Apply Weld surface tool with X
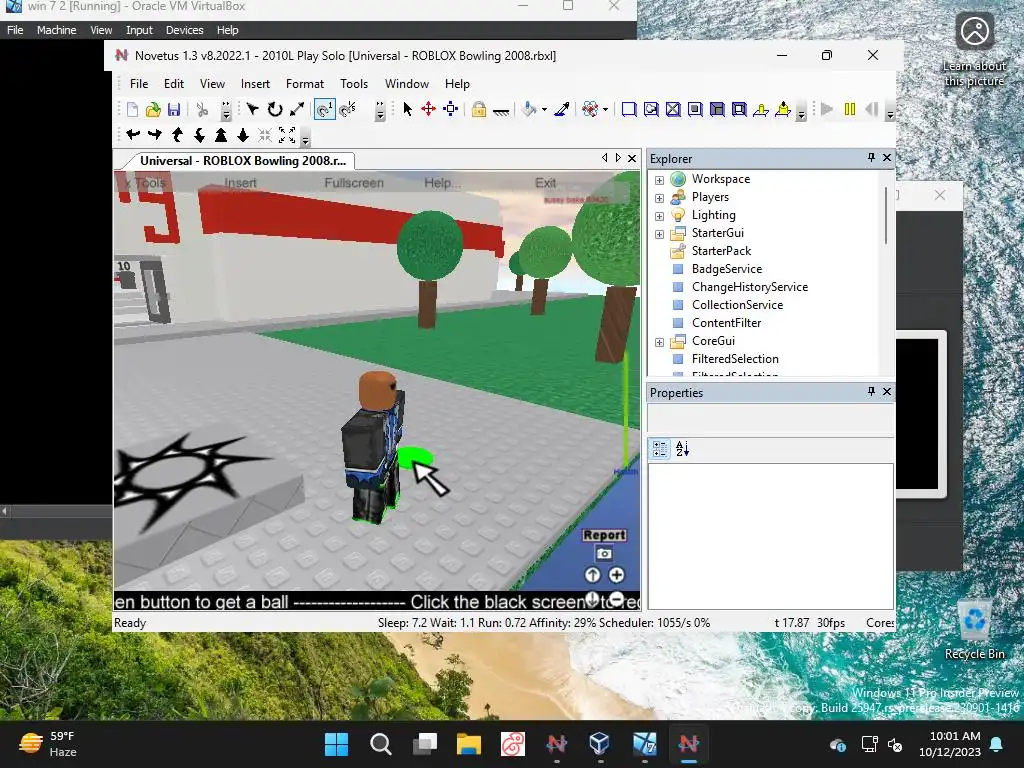Viewport: 1024px width, 768px height. [673, 109]
